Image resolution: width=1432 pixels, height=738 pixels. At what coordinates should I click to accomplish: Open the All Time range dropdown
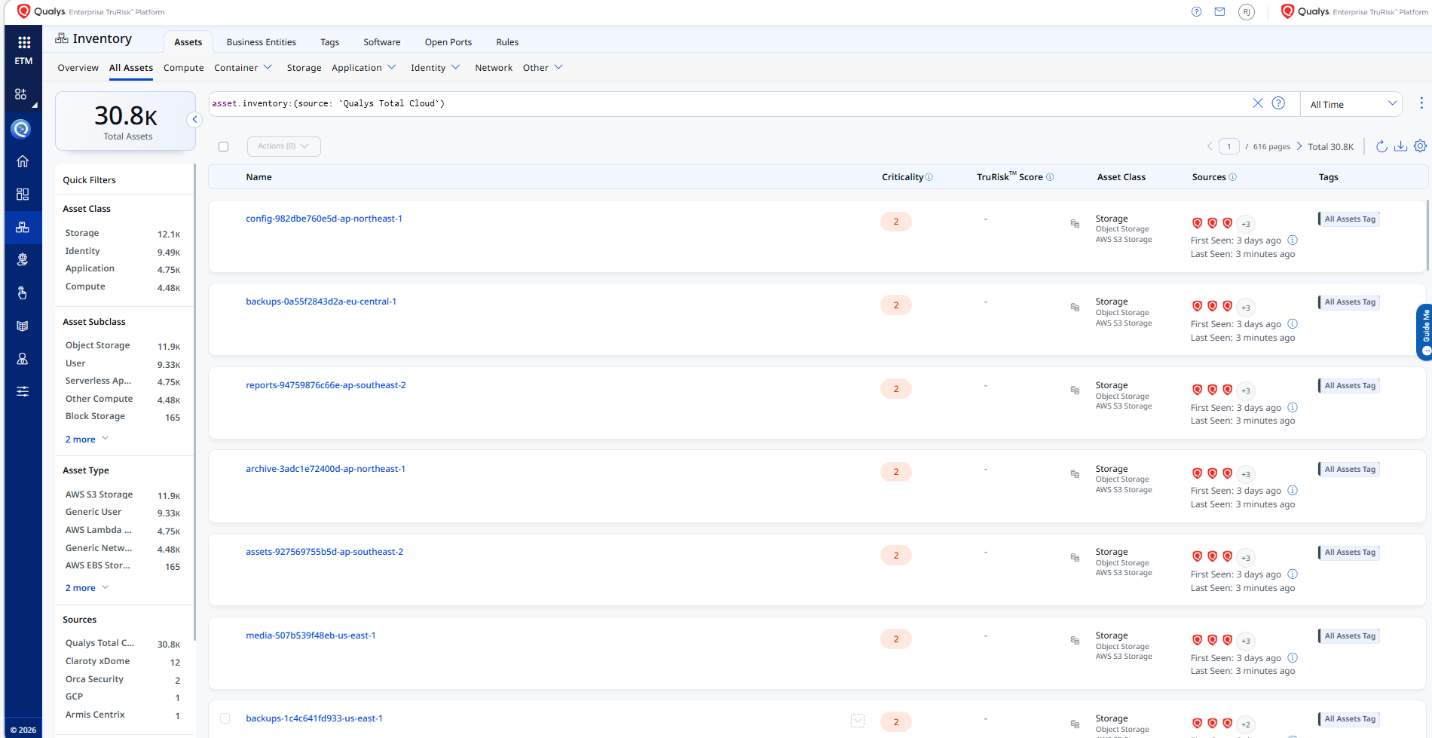tap(1354, 104)
